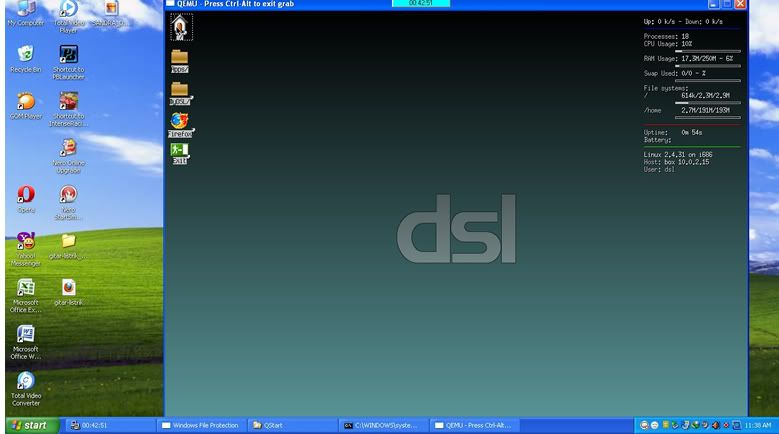Click the root filesystem usage bar
Image resolution: width=779 pixels, height=434 pixels.
[x=707, y=103]
